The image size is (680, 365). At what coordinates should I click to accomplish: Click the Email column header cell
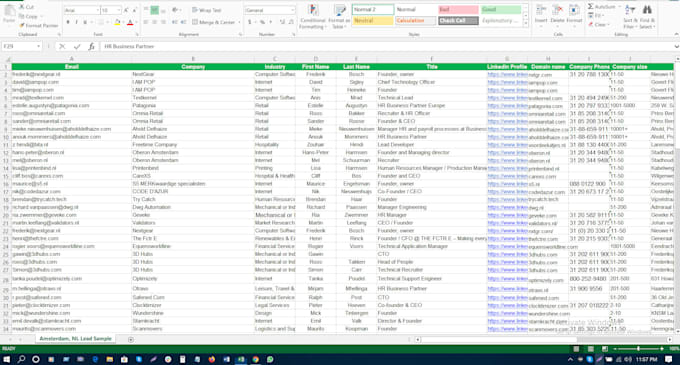(72, 67)
